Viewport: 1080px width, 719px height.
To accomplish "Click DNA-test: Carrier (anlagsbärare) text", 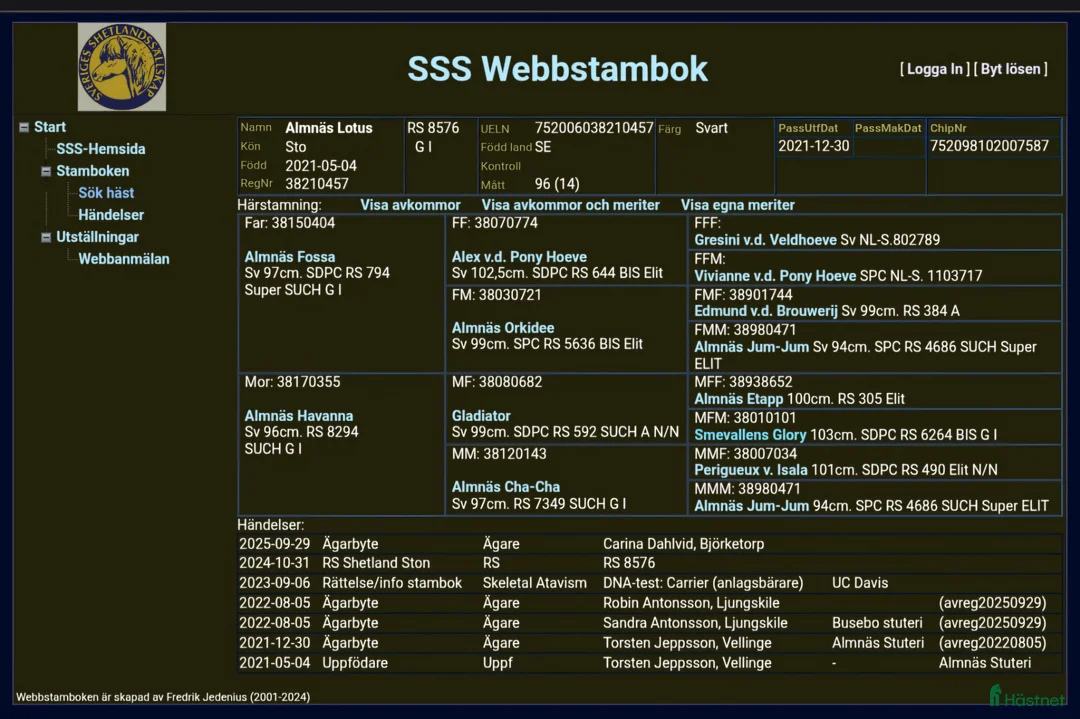I will pos(703,583).
